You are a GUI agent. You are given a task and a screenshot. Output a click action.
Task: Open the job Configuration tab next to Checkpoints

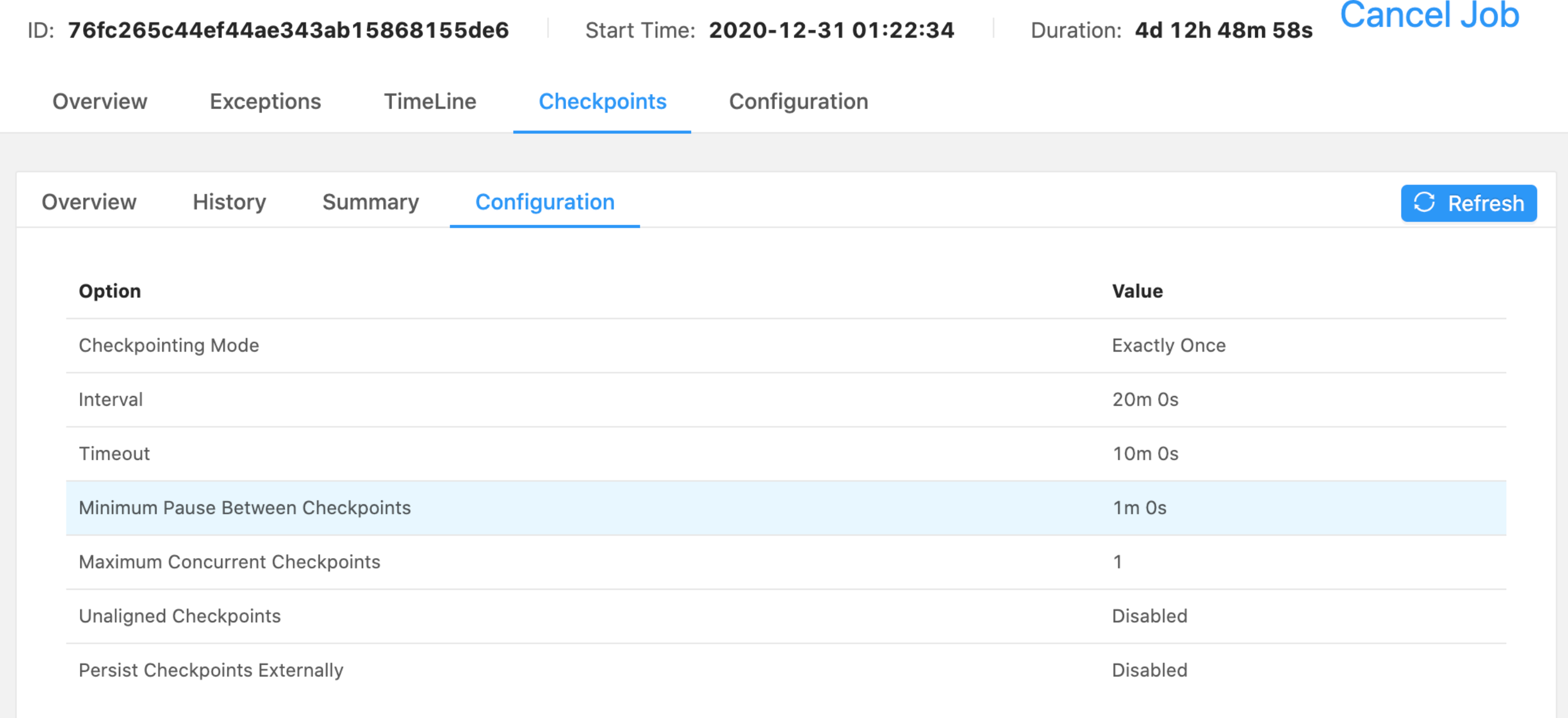[x=798, y=101]
